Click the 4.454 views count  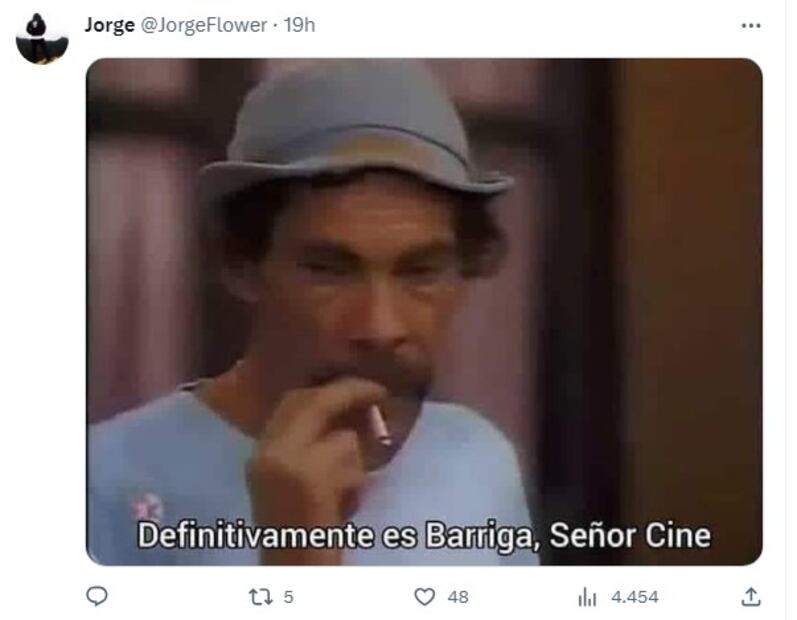tap(635, 597)
